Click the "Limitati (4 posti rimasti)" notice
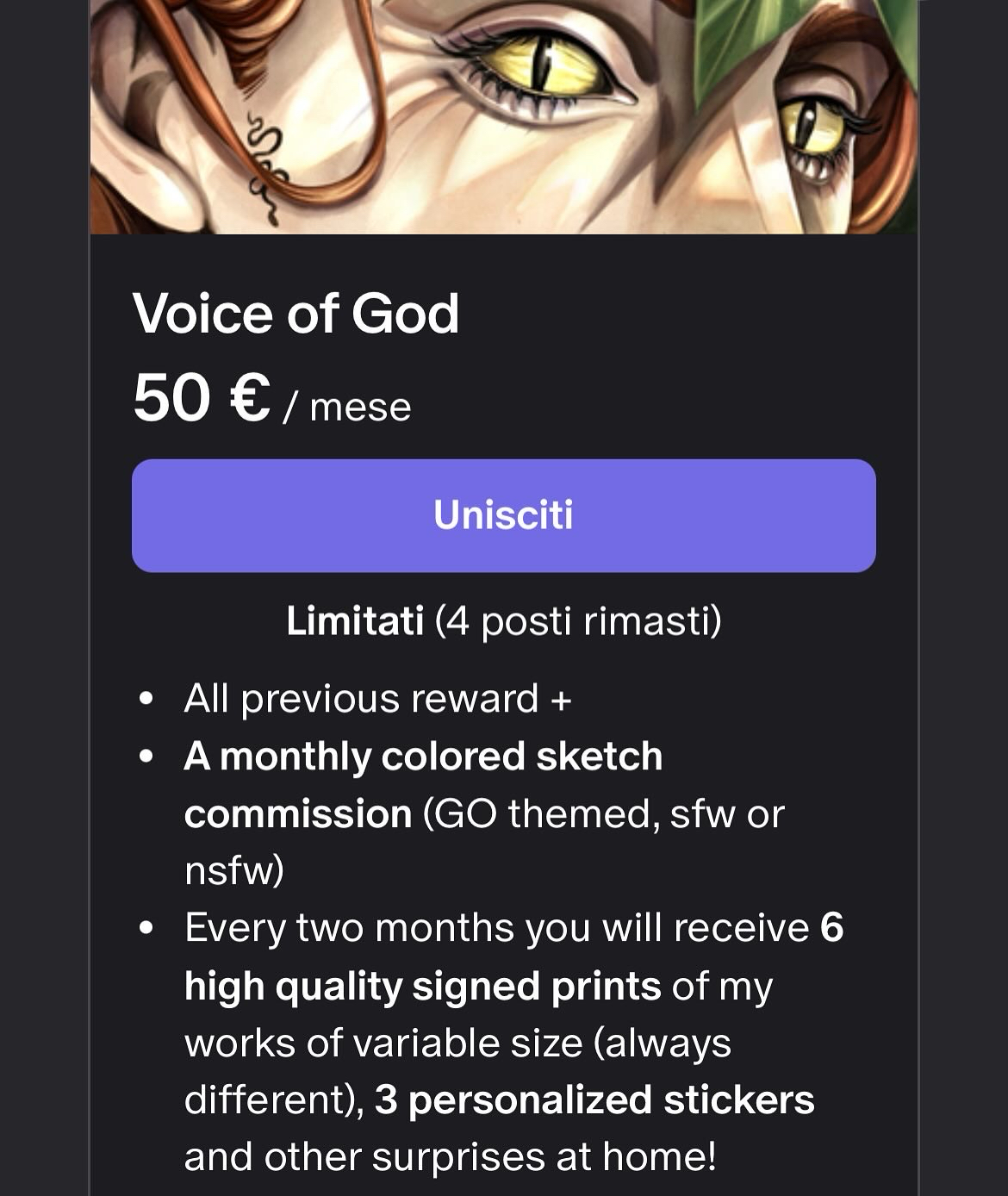Viewport: 1008px width, 1196px height. tap(503, 620)
